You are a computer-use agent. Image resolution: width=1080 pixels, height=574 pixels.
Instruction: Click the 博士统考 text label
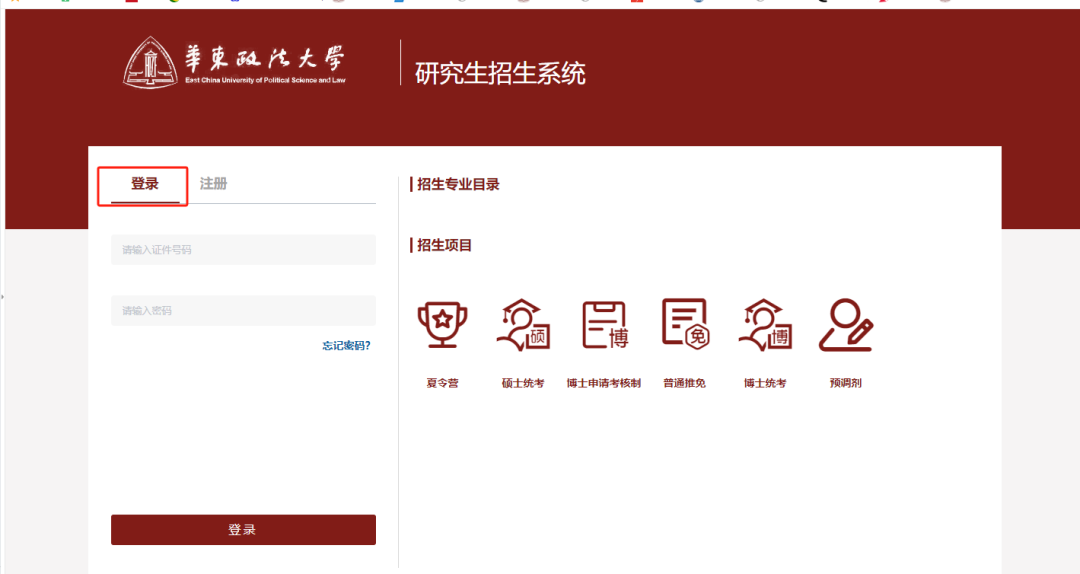[x=765, y=383]
